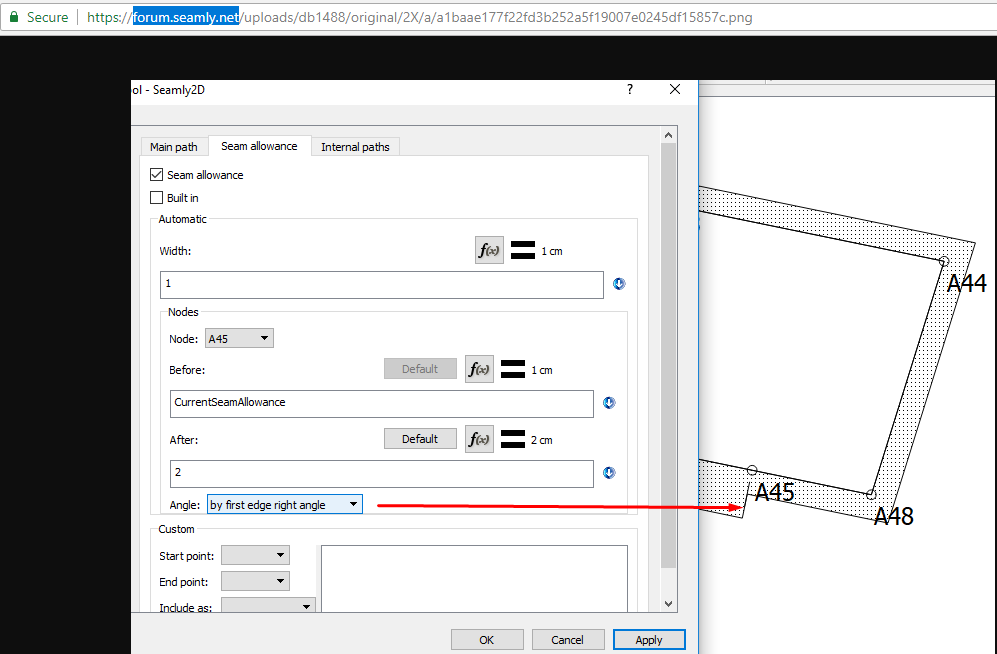Open formula editor for Width field
The width and height of the screenshot is (997, 654).
point(489,251)
